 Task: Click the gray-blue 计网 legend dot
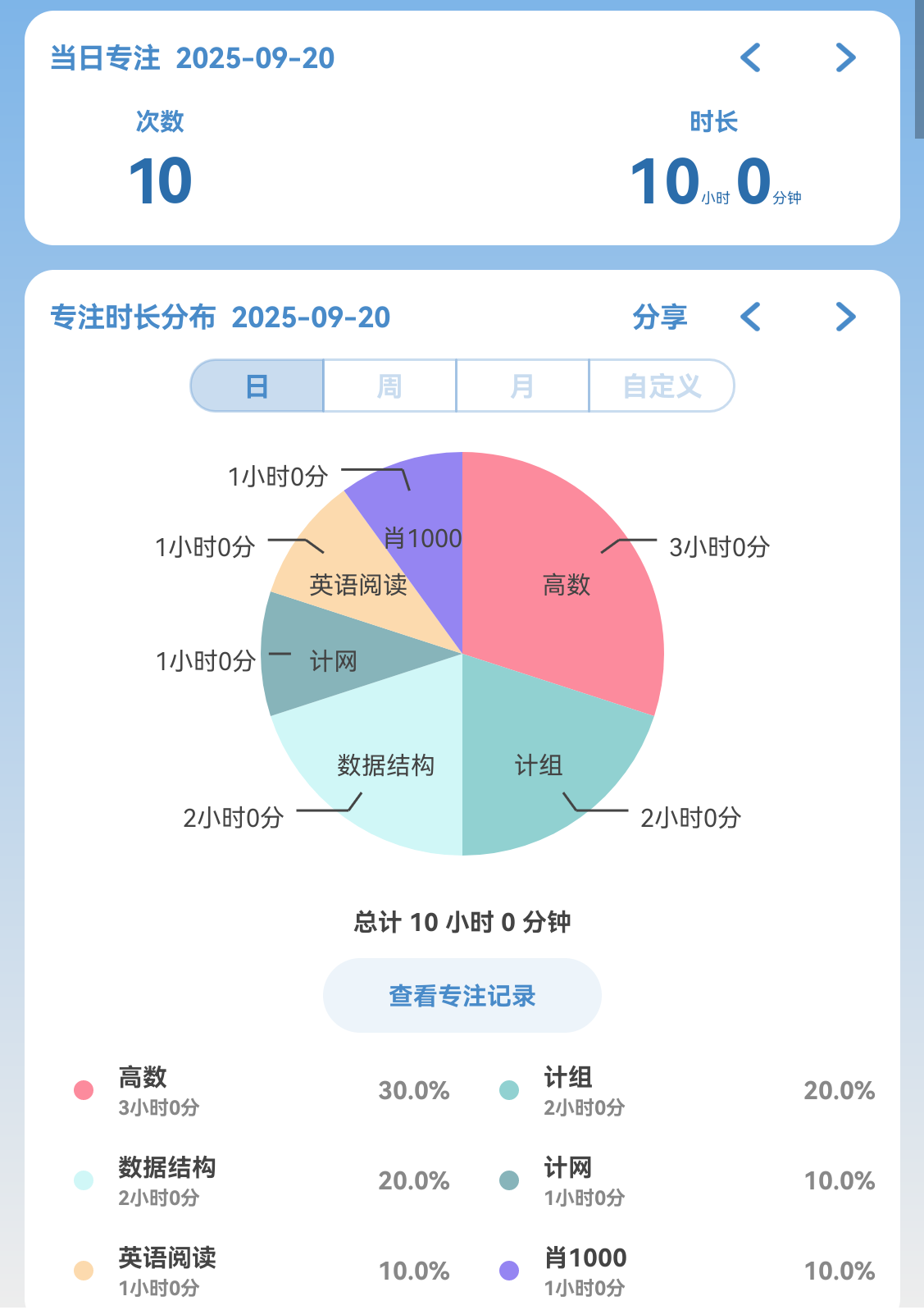[x=509, y=1180]
